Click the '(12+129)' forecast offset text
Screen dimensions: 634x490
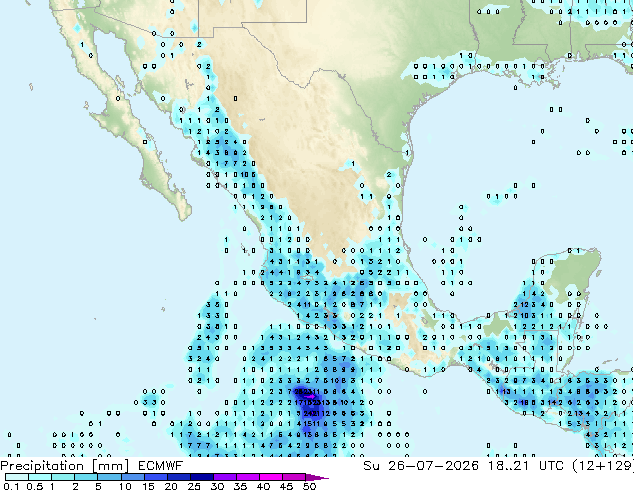click(603, 466)
